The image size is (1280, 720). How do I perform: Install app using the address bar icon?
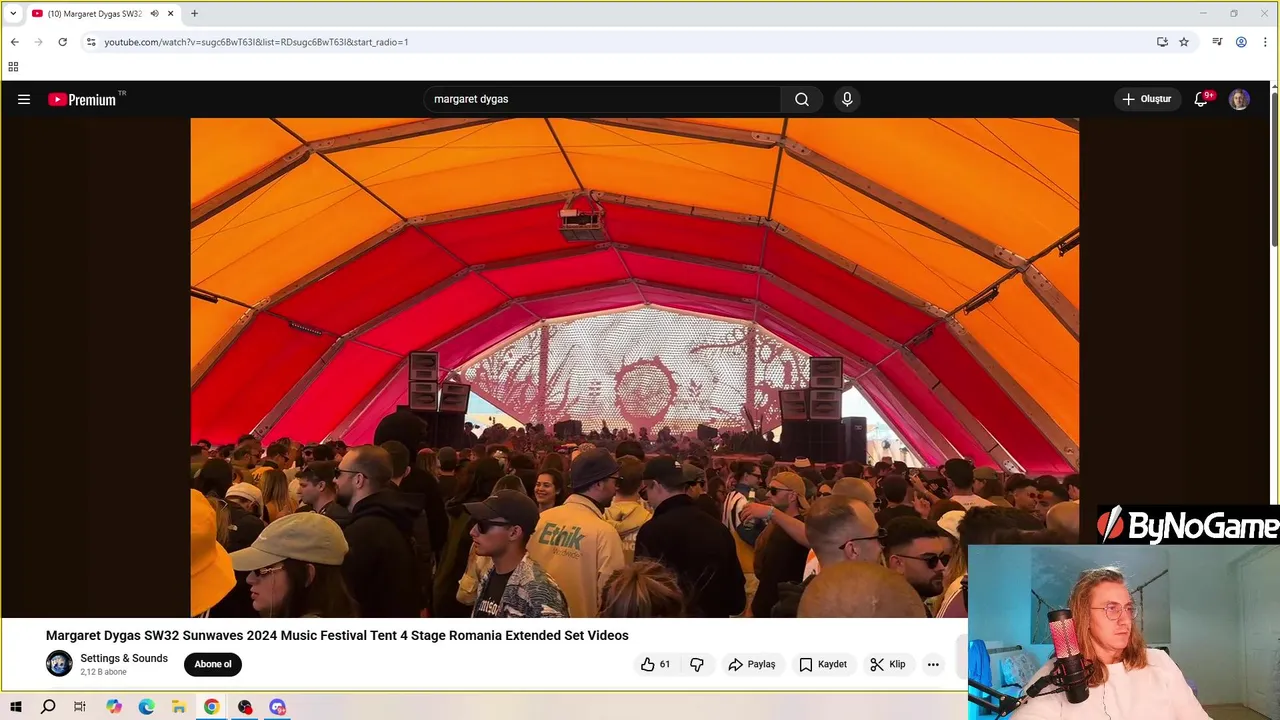1162,42
